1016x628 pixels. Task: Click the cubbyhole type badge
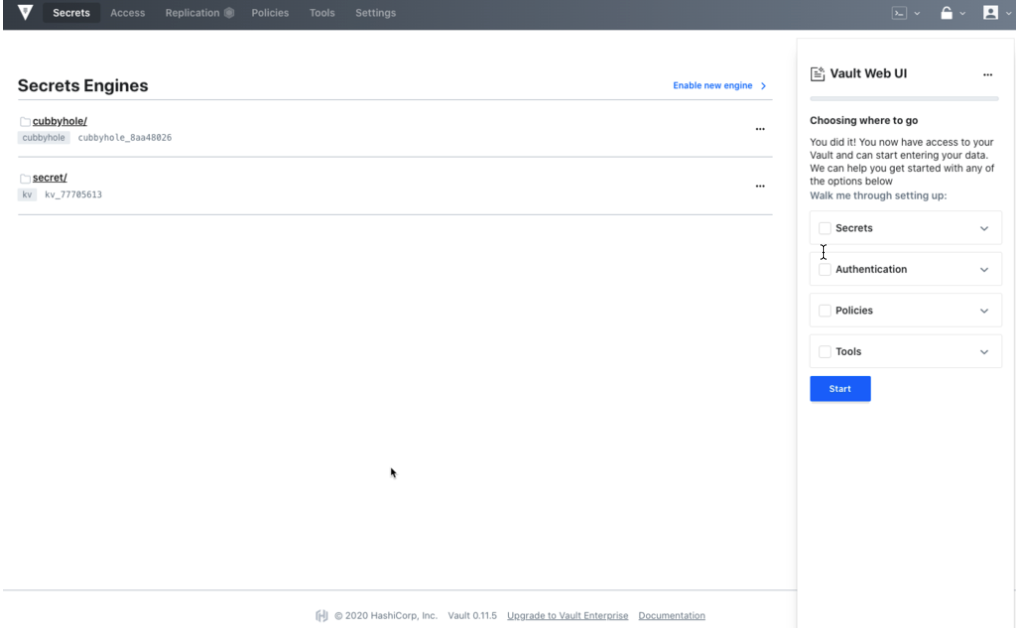point(43,137)
